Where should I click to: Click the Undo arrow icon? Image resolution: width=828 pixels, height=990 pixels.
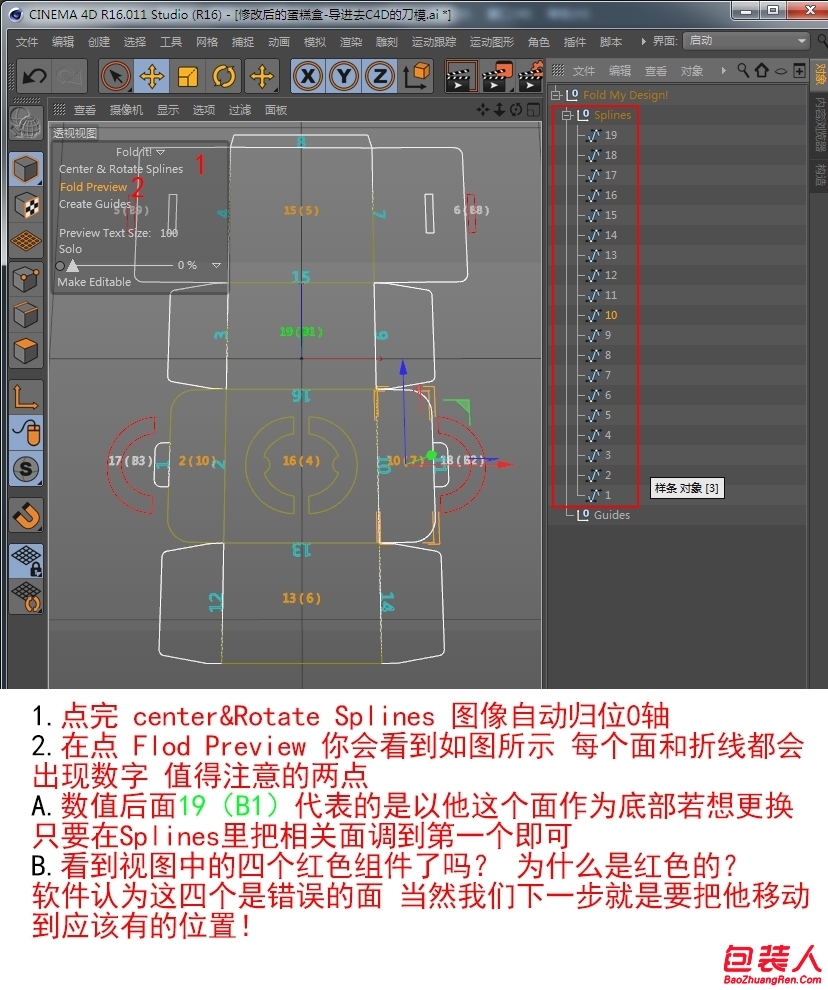(x=34, y=76)
